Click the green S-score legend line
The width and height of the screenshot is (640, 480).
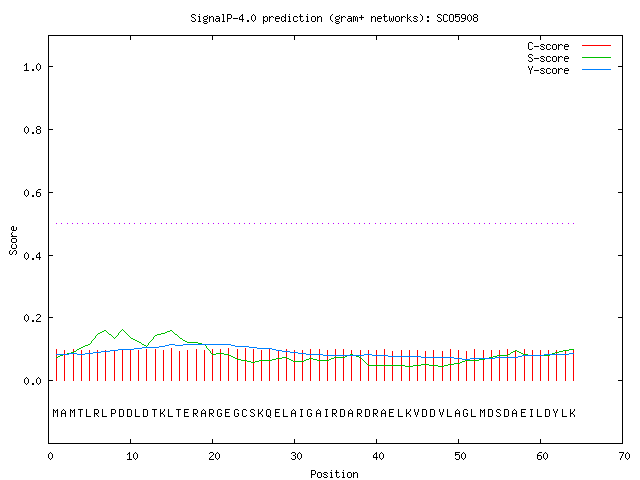(x=596, y=58)
